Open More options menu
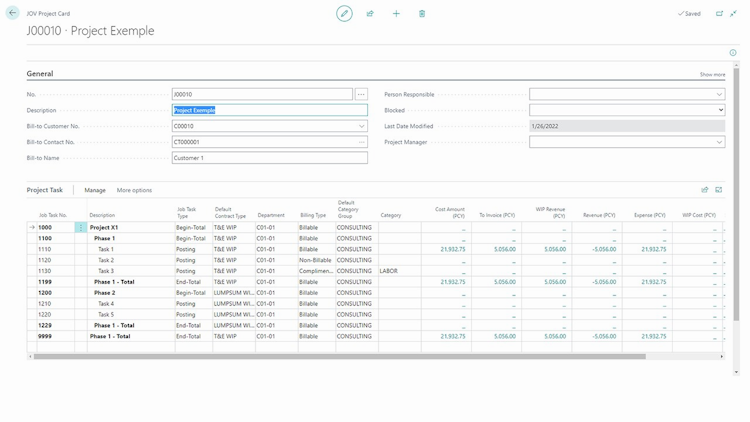The height and width of the screenshot is (422, 750). [x=134, y=190]
